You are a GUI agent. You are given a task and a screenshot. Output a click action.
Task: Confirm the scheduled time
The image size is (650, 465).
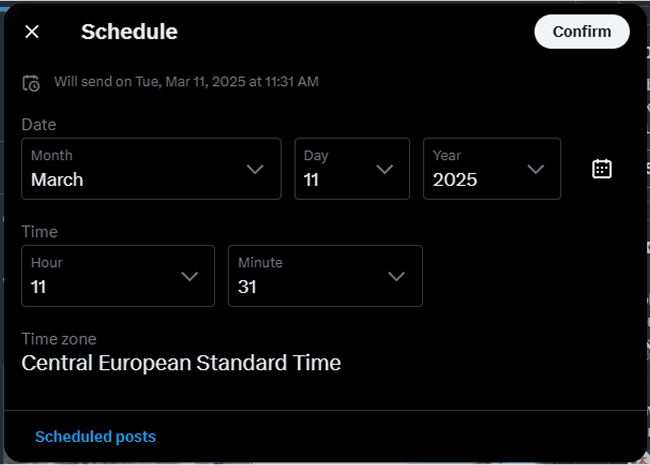pos(582,31)
